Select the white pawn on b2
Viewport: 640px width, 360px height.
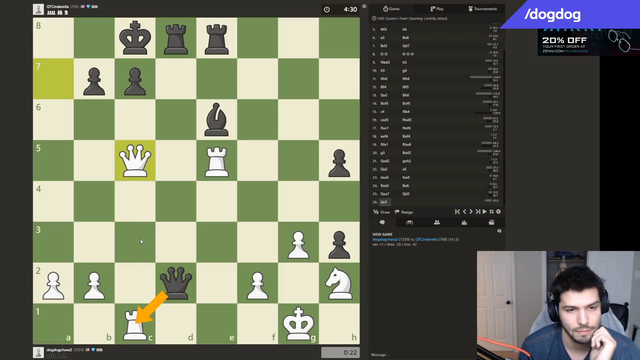(94, 283)
